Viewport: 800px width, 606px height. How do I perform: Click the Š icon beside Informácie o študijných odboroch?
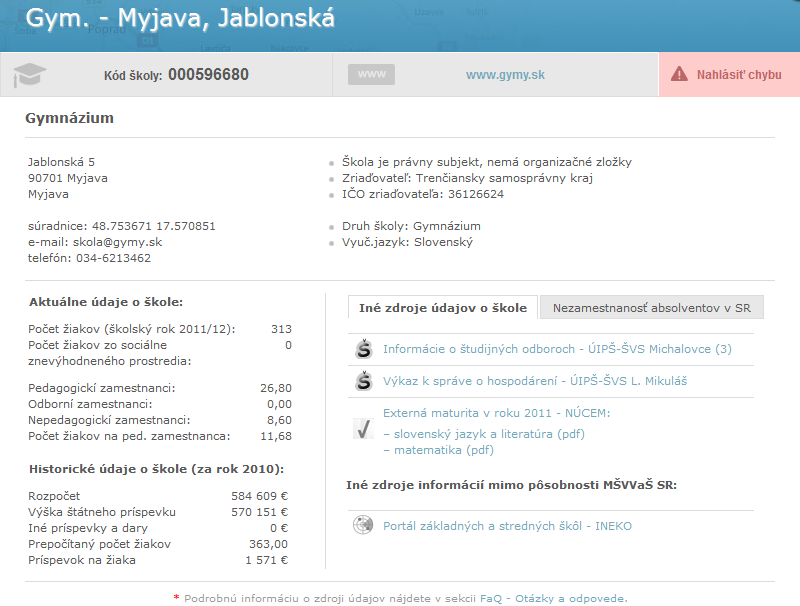(364, 349)
